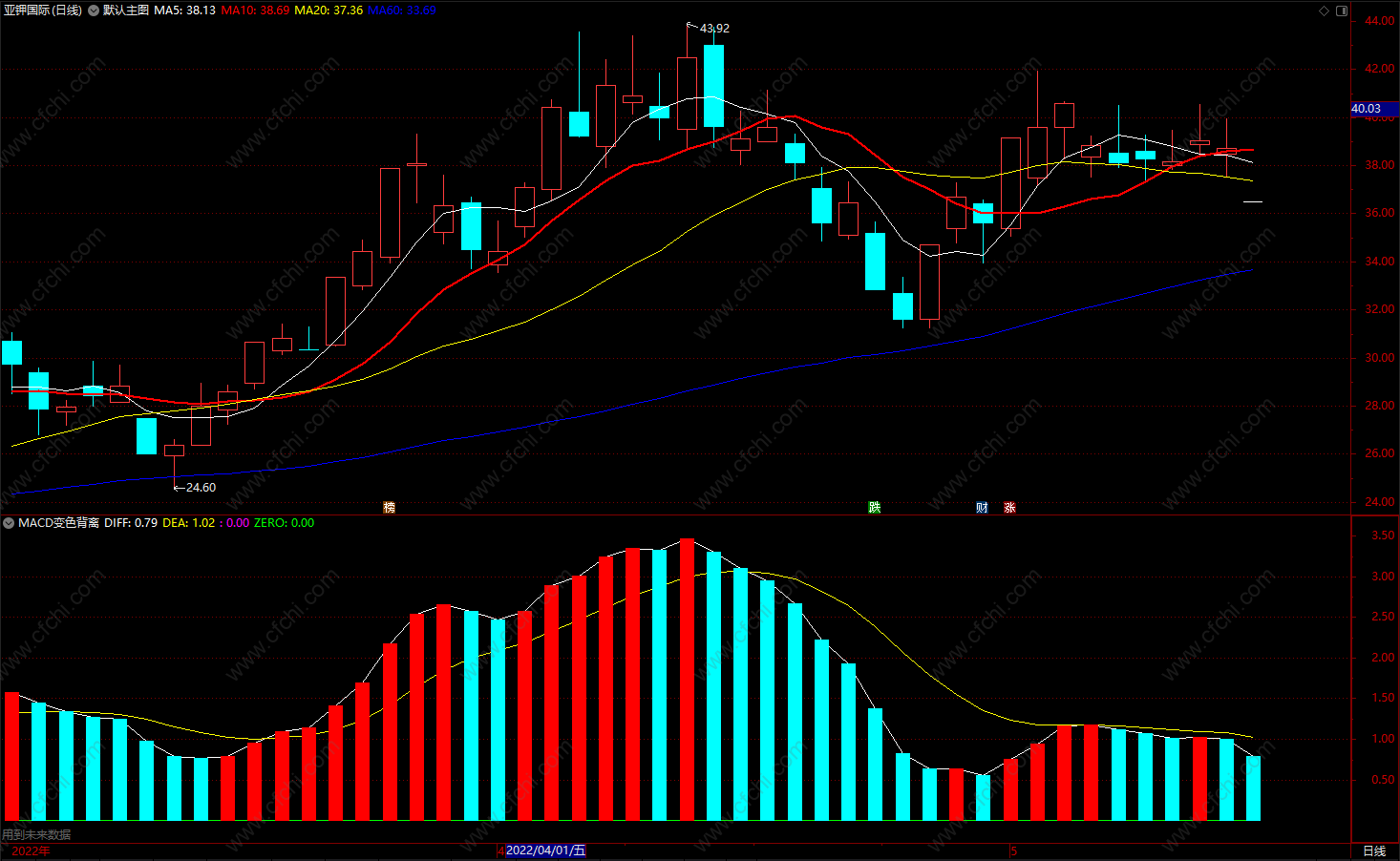Click the MA60: 33.69 value
Screen dimensions: 1400x861
click(402, 10)
